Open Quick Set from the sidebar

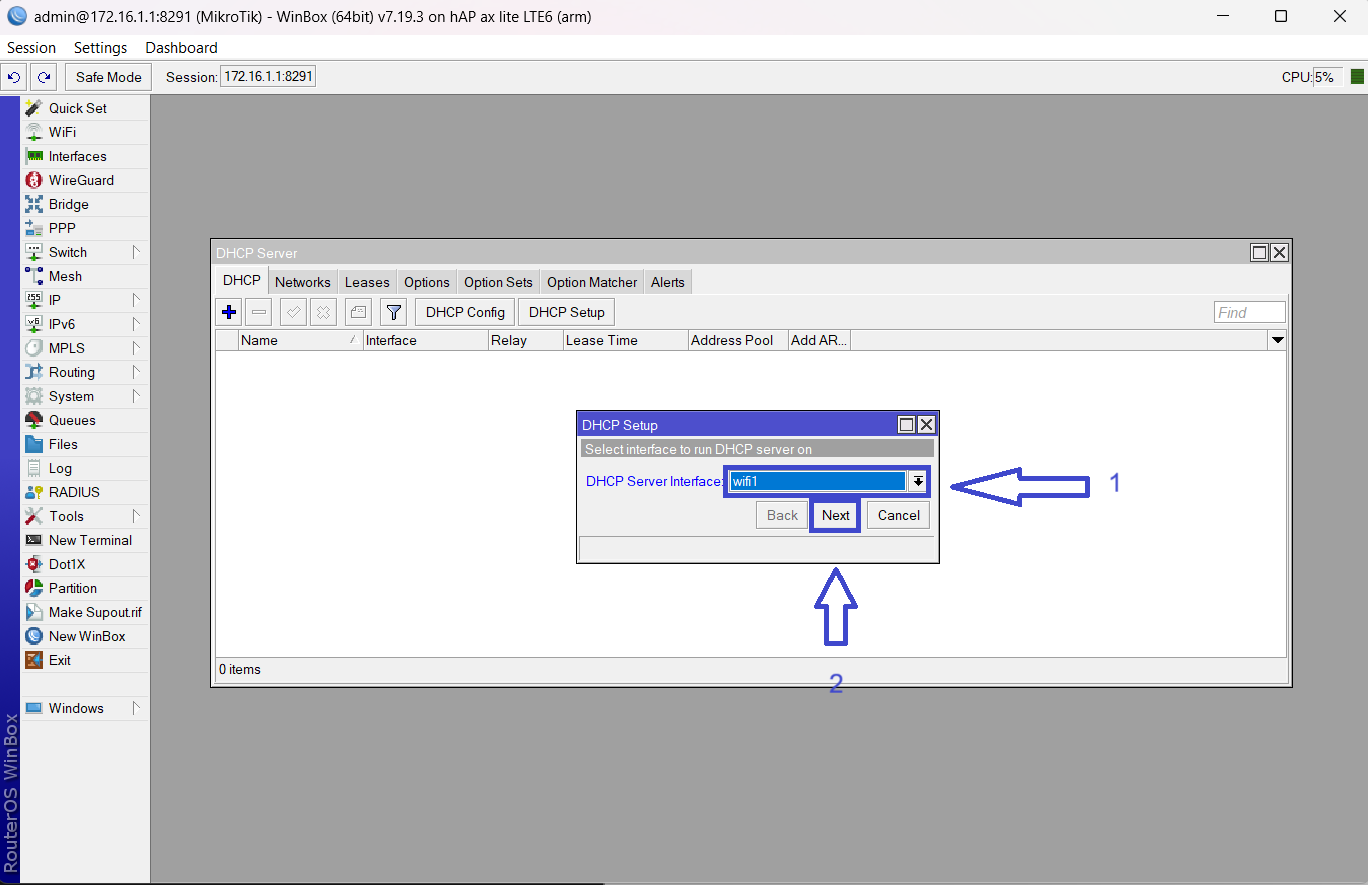85,108
